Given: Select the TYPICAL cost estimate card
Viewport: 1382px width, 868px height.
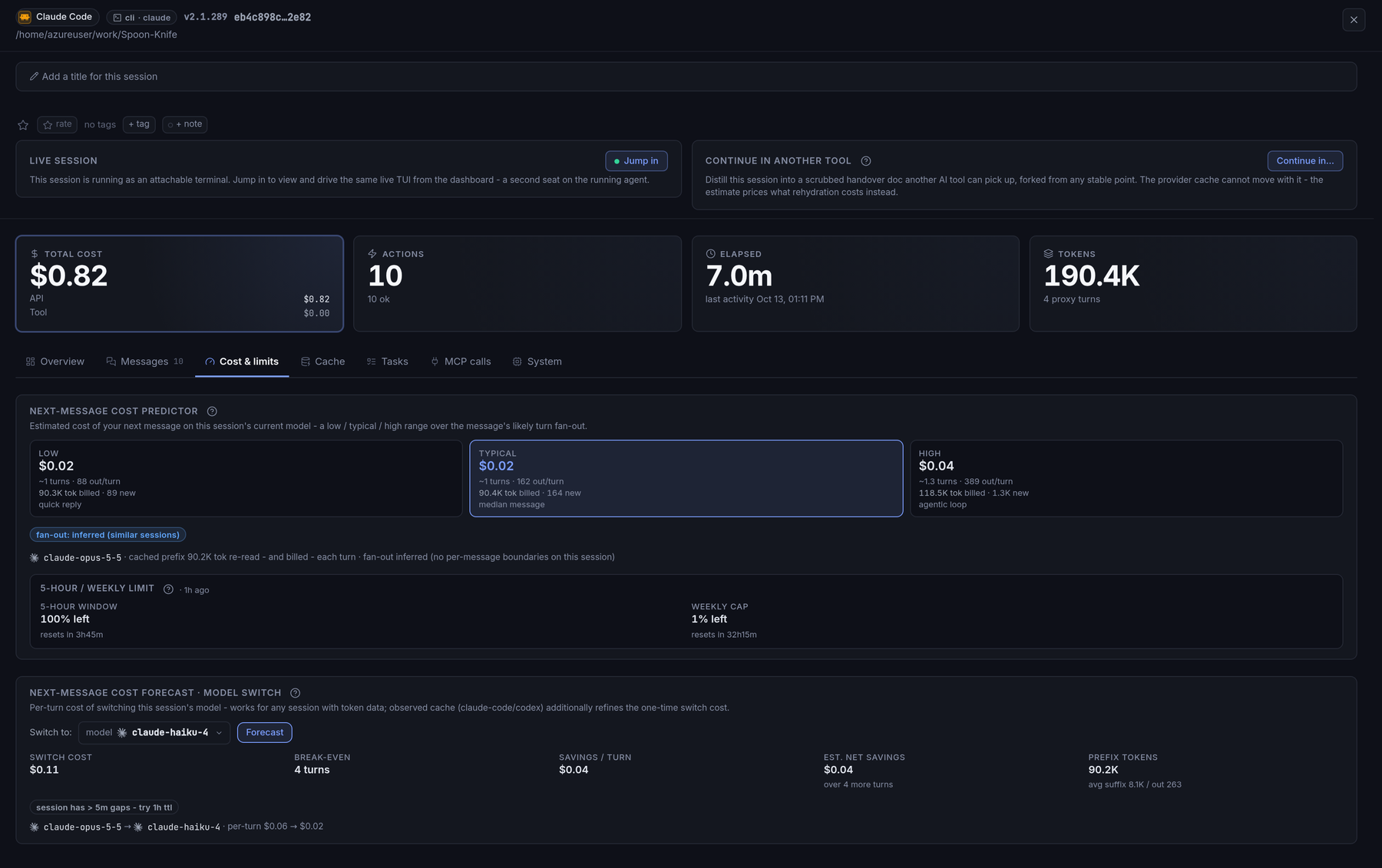Looking at the screenshot, I should pyautogui.click(x=686, y=478).
